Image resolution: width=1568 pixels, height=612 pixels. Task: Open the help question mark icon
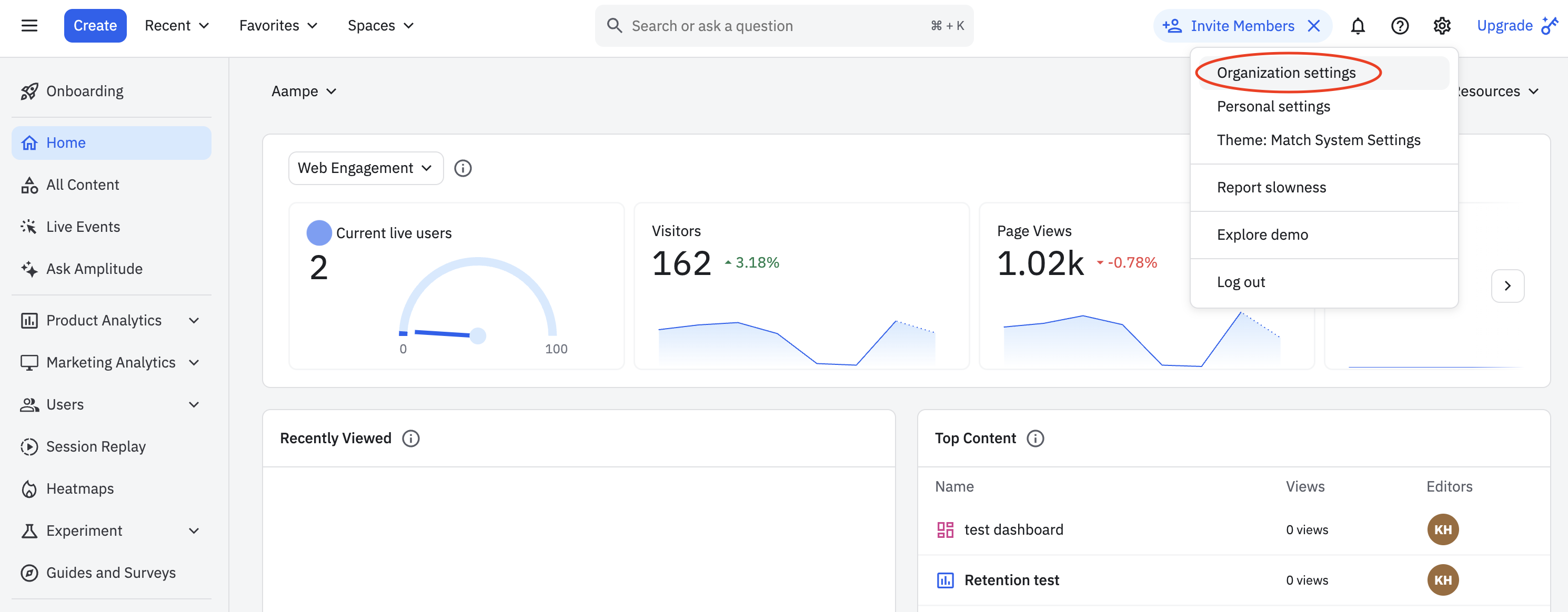click(x=1400, y=26)
